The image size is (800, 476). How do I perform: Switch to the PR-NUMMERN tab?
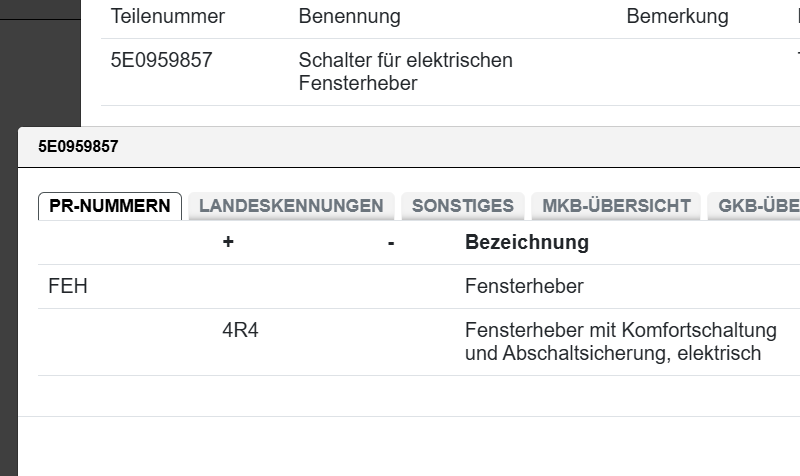[110, 206]
